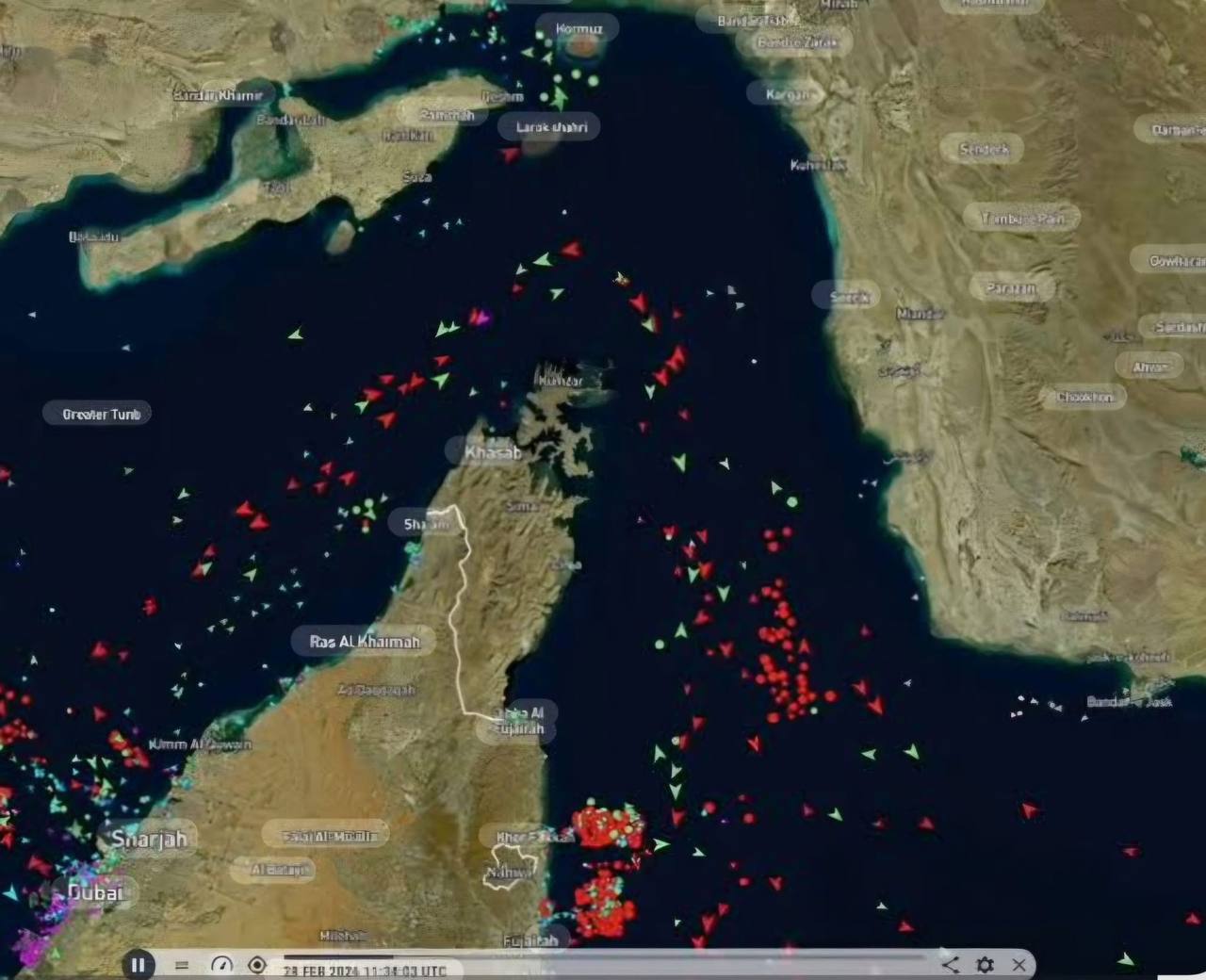Viewport: 1206px width, 980px height.
Task: Click the playback date and time readout
Action: coord(365,970)
